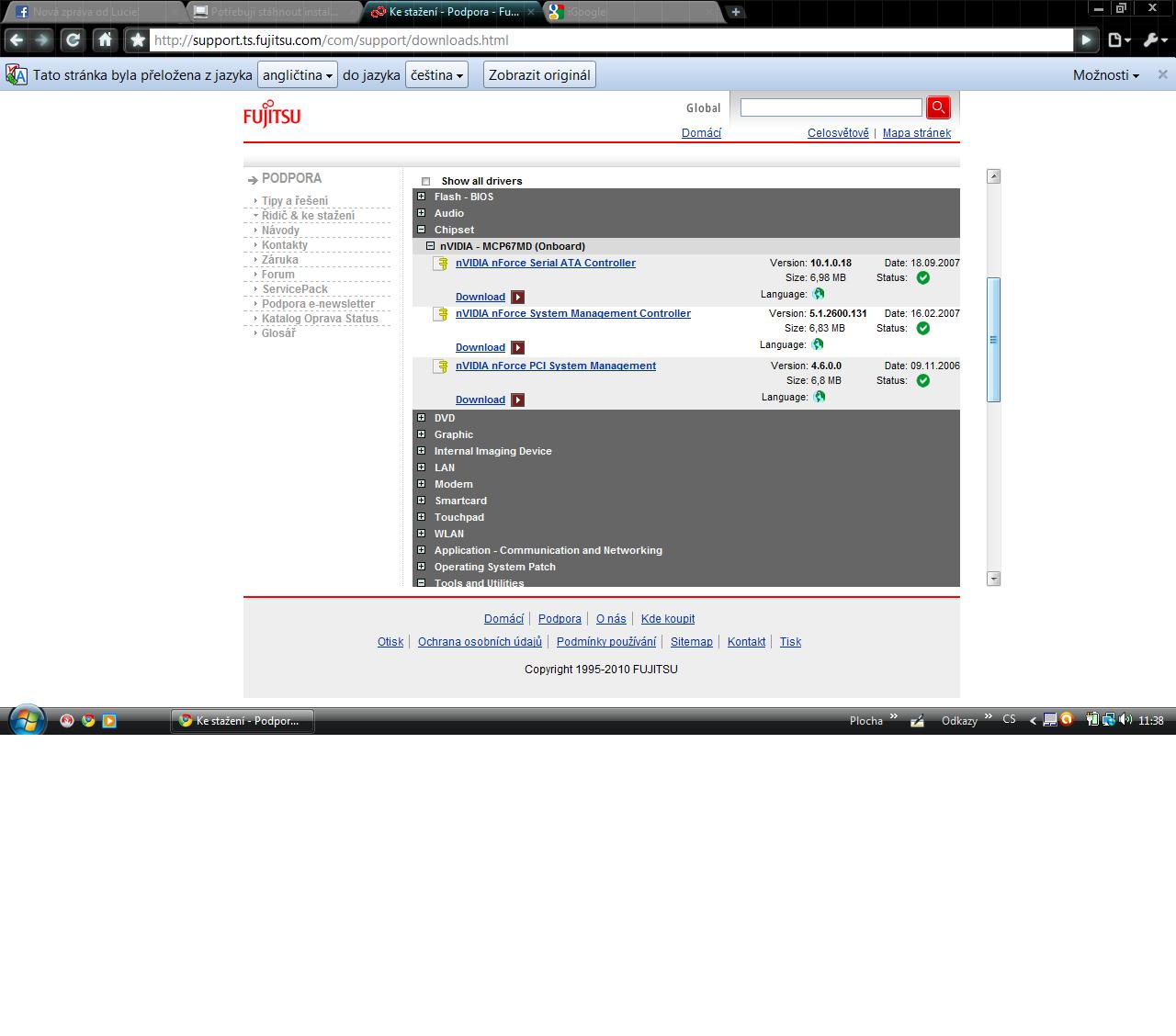1176x1036 pixels.
Task: Open the browser page menu icon
Action: point(1119,40)
